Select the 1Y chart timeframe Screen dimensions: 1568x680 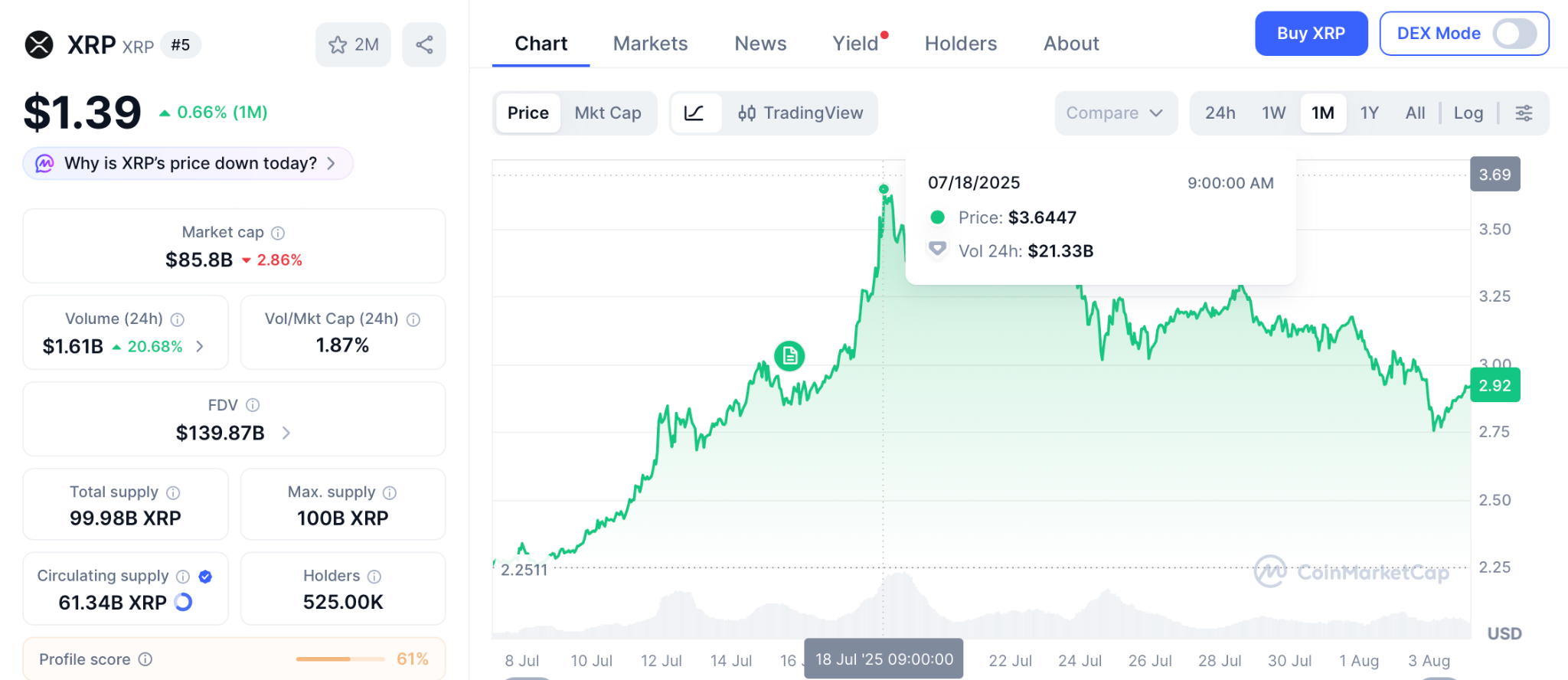click(1370, 113)
